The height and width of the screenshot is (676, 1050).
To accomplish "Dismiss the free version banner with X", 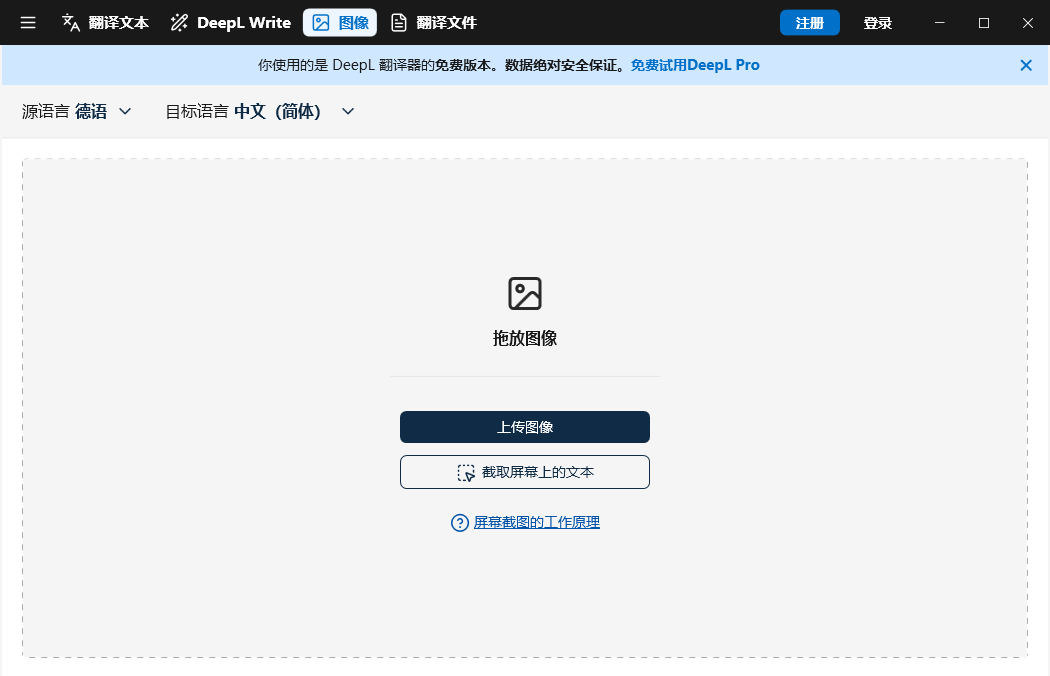I will coord(1026,65).
